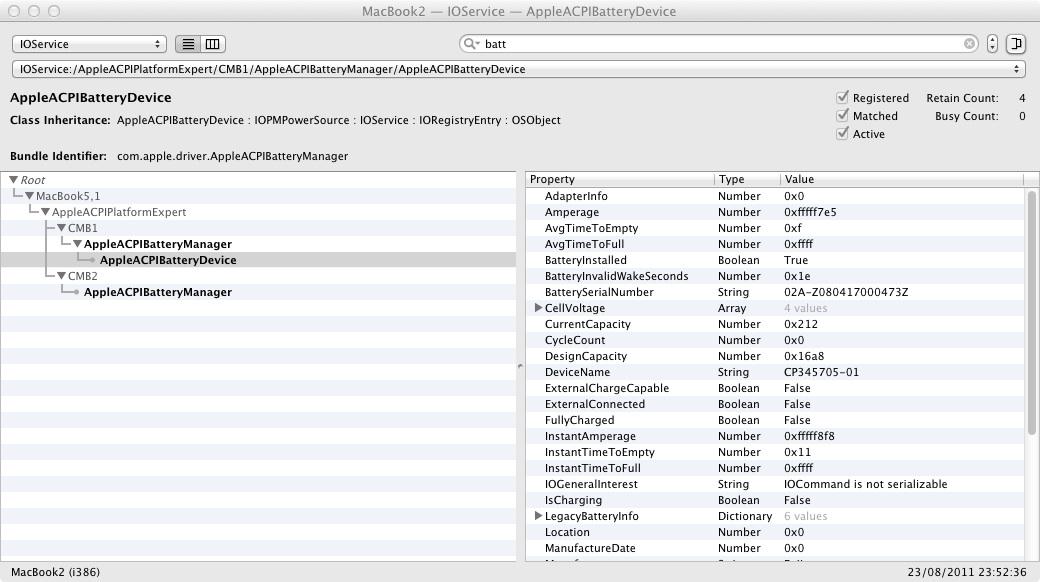Switch to column browser view icon
This screenshot has width=1040, height=582.
click(213, 44)
